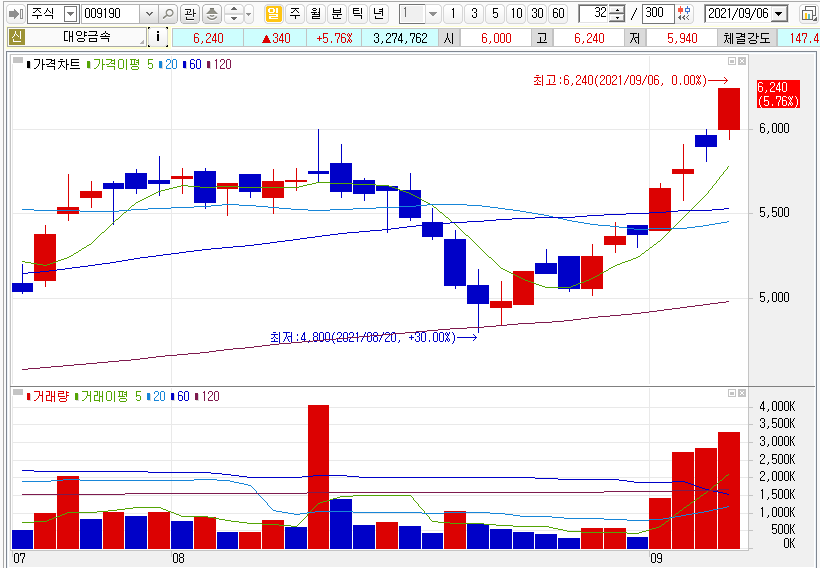820x568 pixels.
Task: Click the visible bar count field 32
Action: 595,14
